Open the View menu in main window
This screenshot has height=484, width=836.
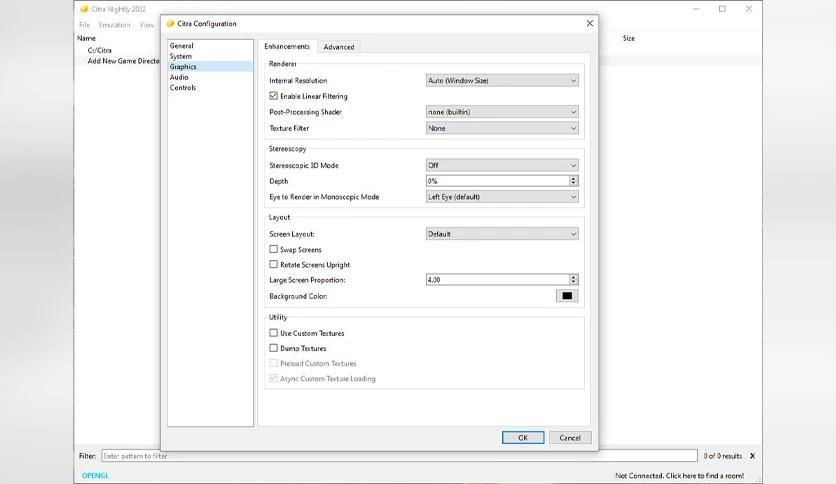coord(147,25)
